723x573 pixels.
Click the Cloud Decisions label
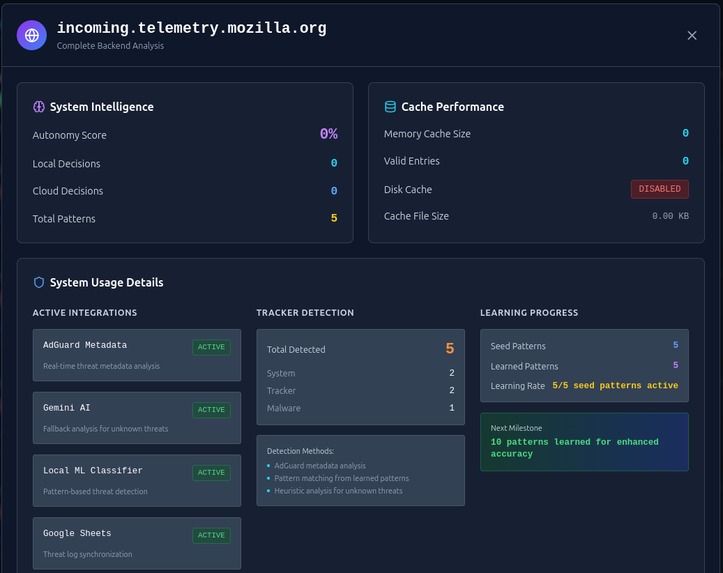pos(68,191)
